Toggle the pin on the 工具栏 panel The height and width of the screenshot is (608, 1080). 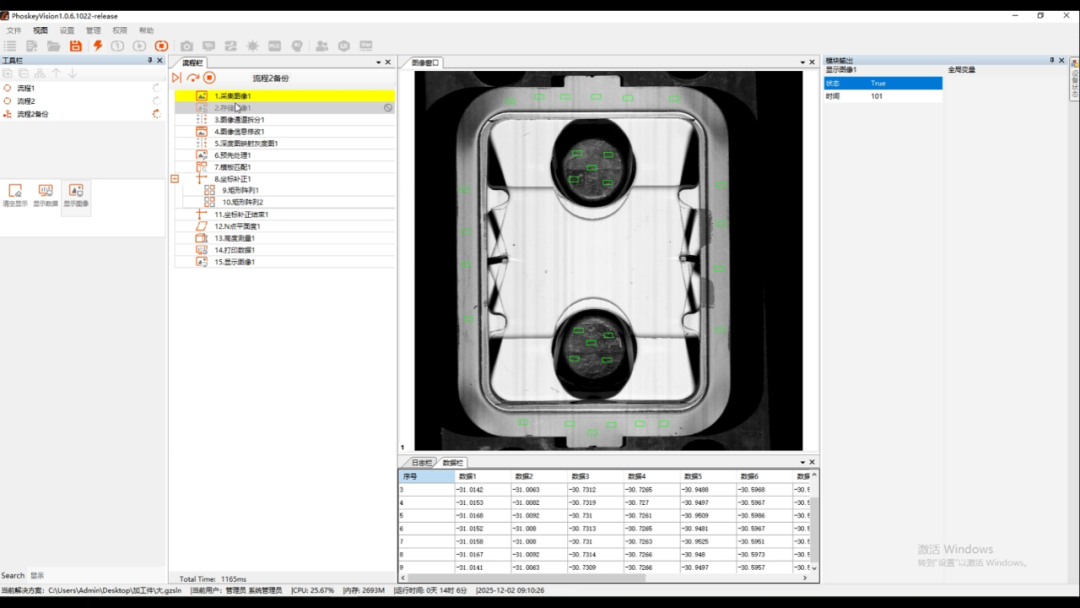pos(150,61)
